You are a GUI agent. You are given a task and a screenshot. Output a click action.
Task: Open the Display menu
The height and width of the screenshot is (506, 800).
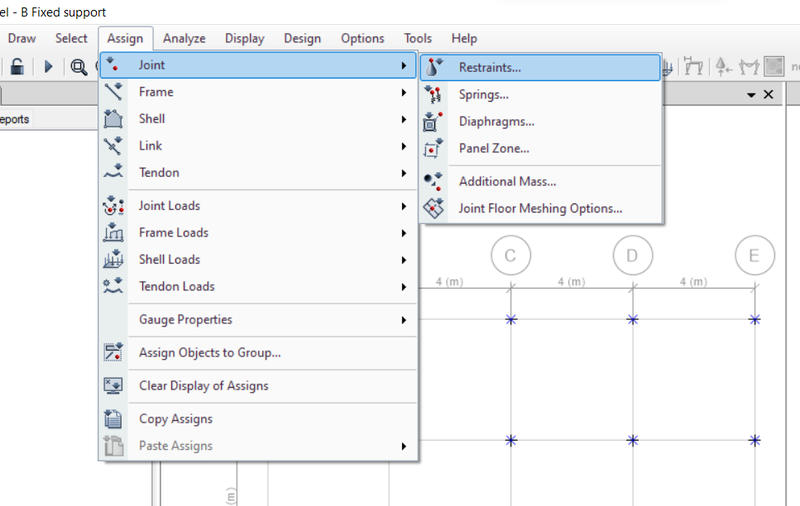click(244, 38)
